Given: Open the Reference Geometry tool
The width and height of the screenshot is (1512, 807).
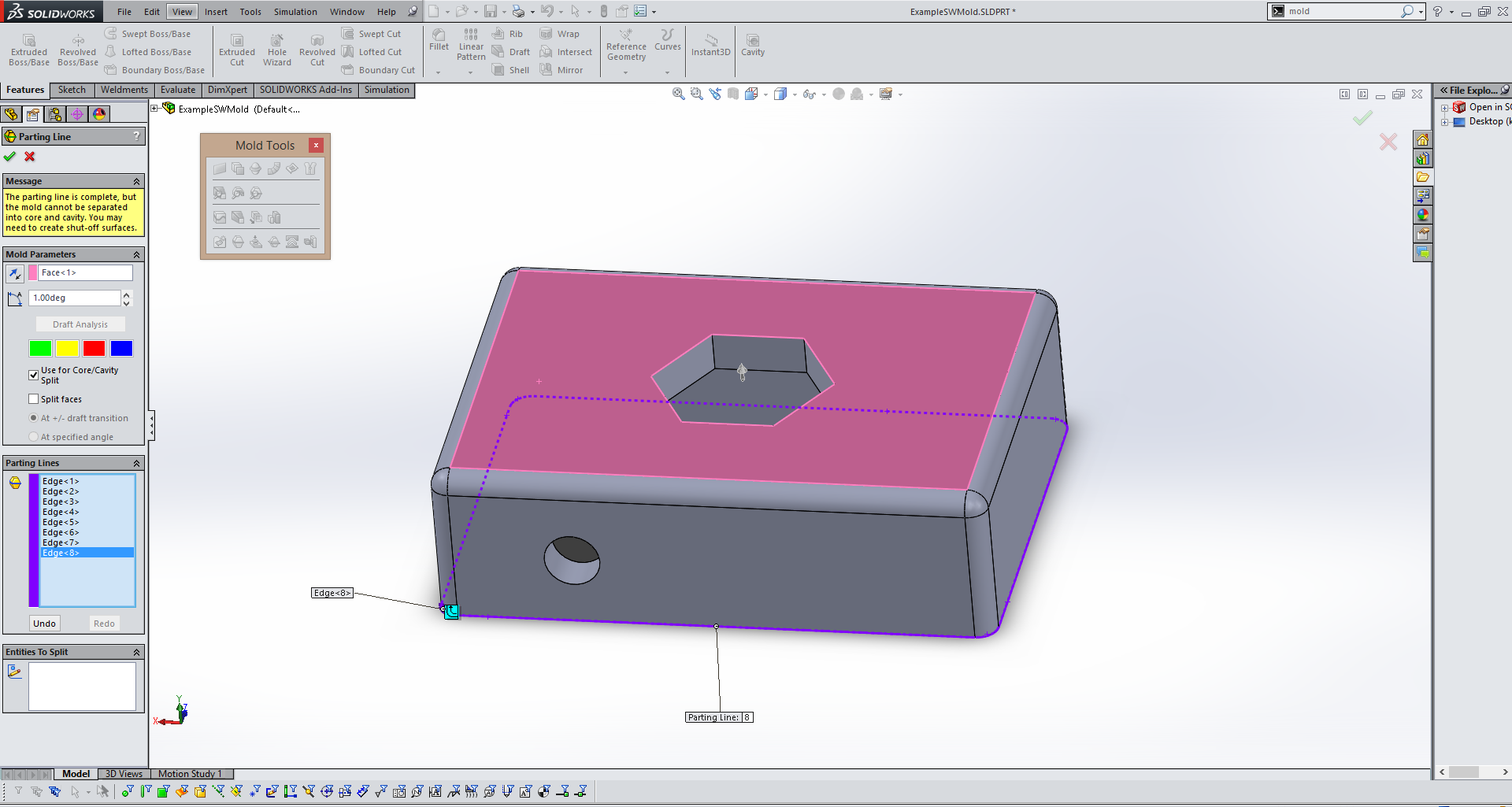Looking at the screenshot, I should [626, 46].
